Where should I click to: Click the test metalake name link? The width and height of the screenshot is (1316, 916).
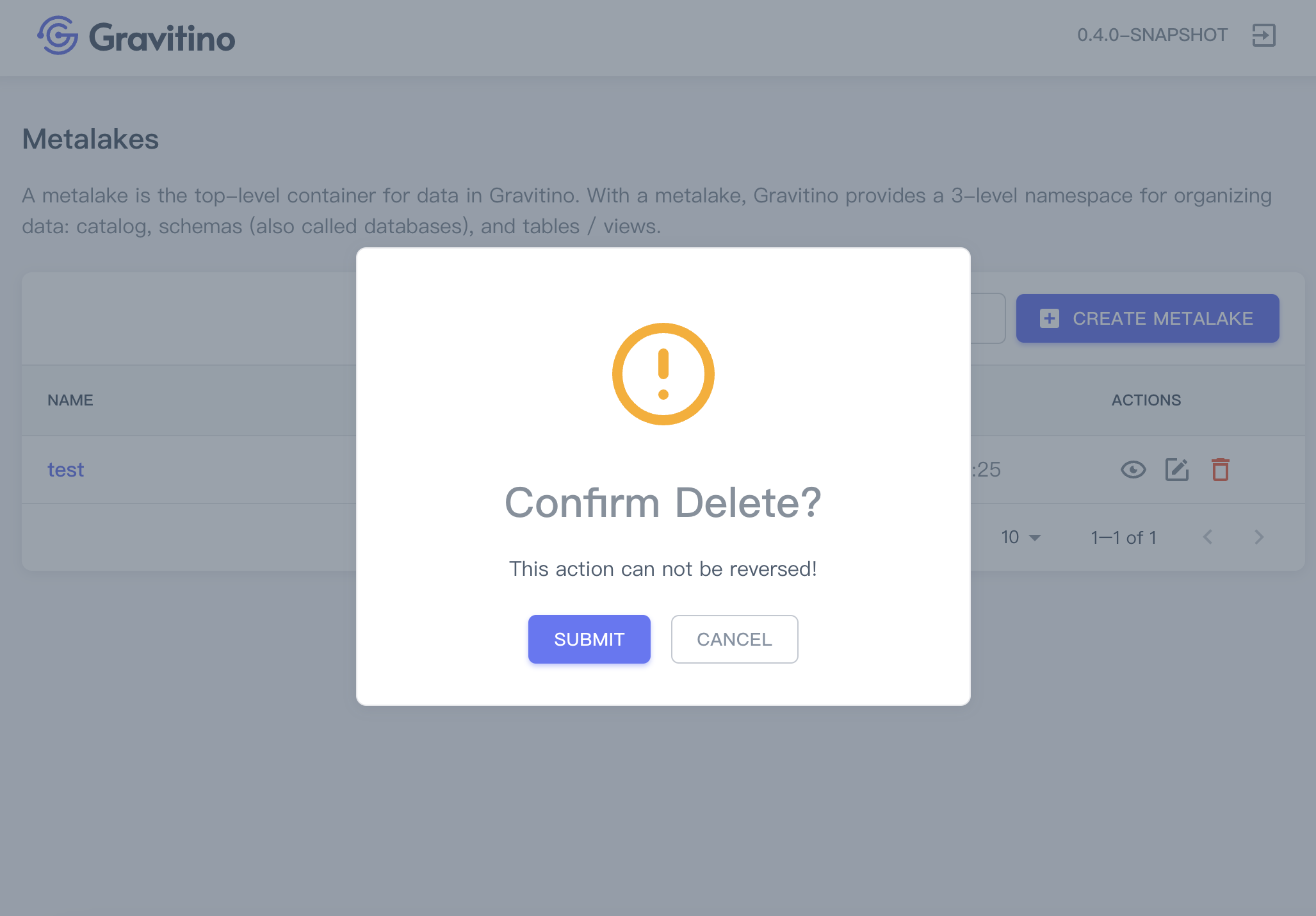pyautogui.click(x=66, y=470)
